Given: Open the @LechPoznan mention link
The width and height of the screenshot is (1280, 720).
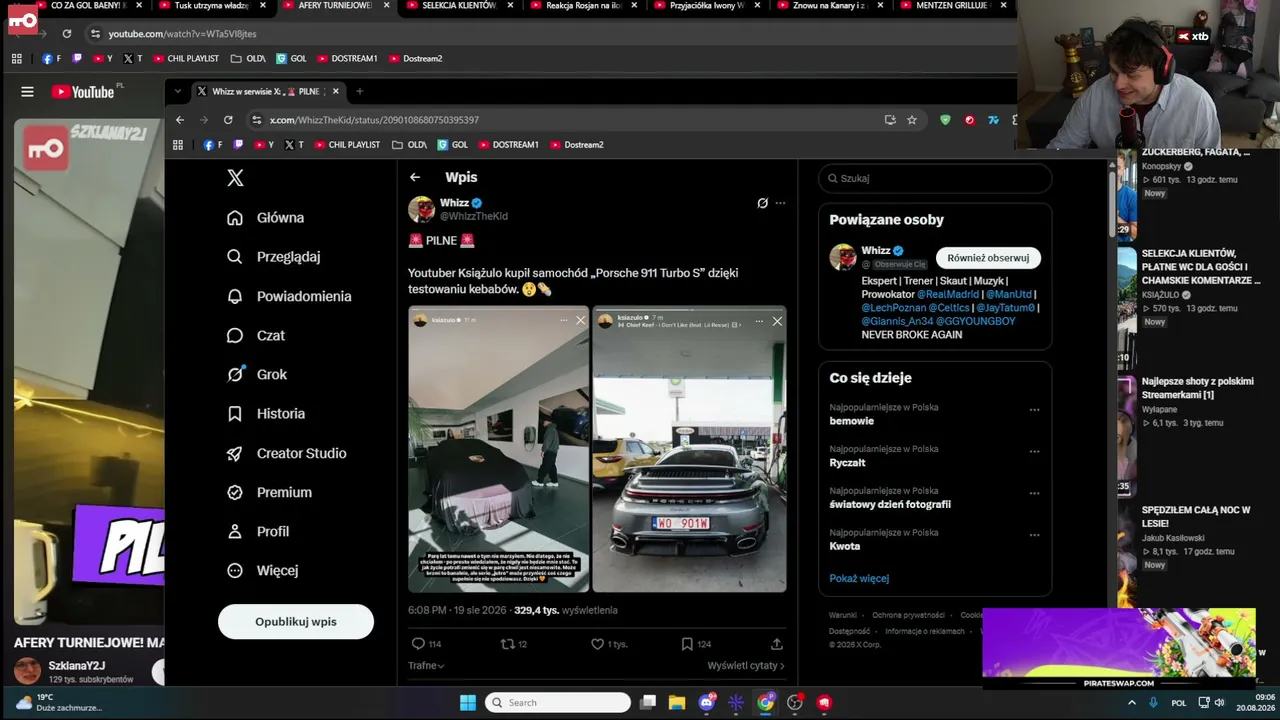Looking at the screenshot, I should click(893, 308).
